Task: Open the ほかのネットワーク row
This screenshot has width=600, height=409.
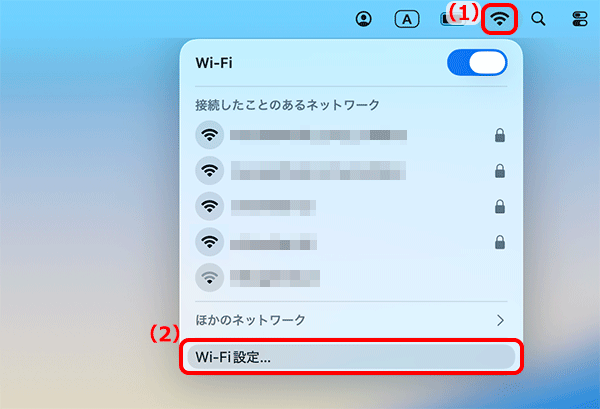Action: coord(351,320)
